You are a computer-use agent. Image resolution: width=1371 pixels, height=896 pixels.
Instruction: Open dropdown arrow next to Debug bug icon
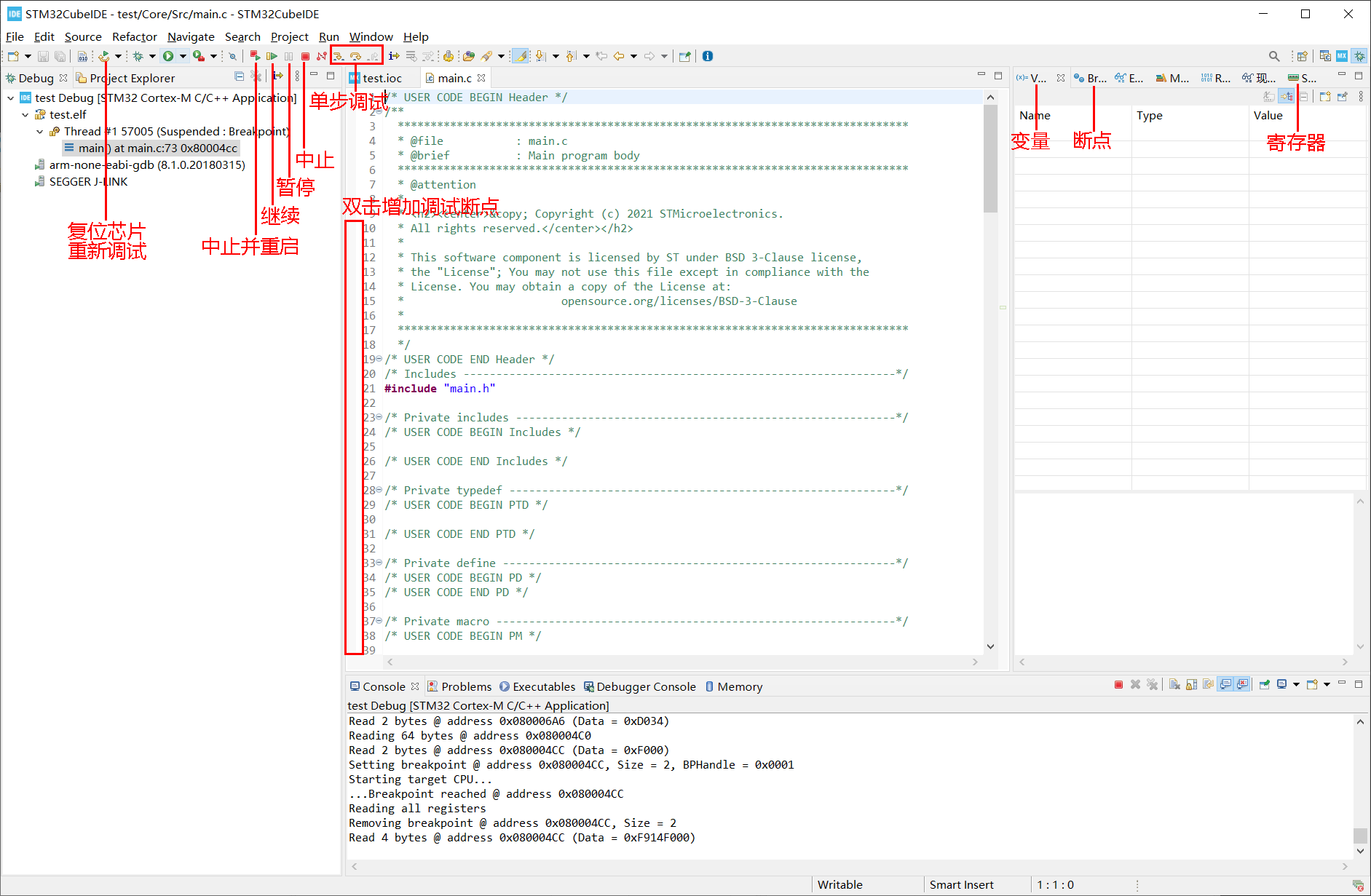152,56
